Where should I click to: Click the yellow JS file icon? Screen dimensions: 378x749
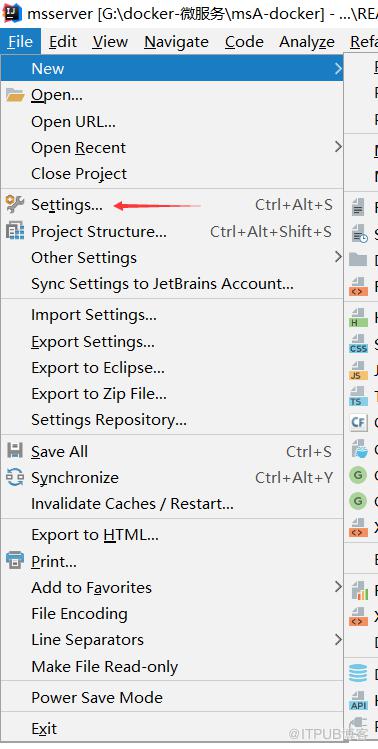click(358, 371)
